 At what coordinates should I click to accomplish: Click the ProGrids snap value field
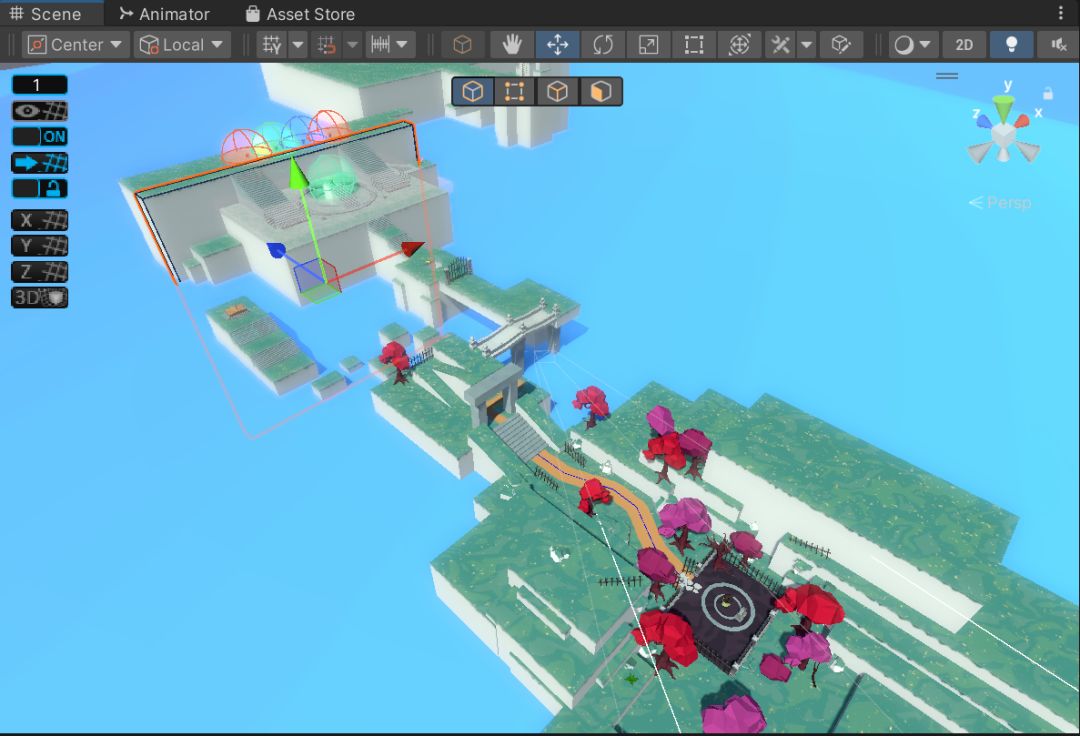pos(39,85)
